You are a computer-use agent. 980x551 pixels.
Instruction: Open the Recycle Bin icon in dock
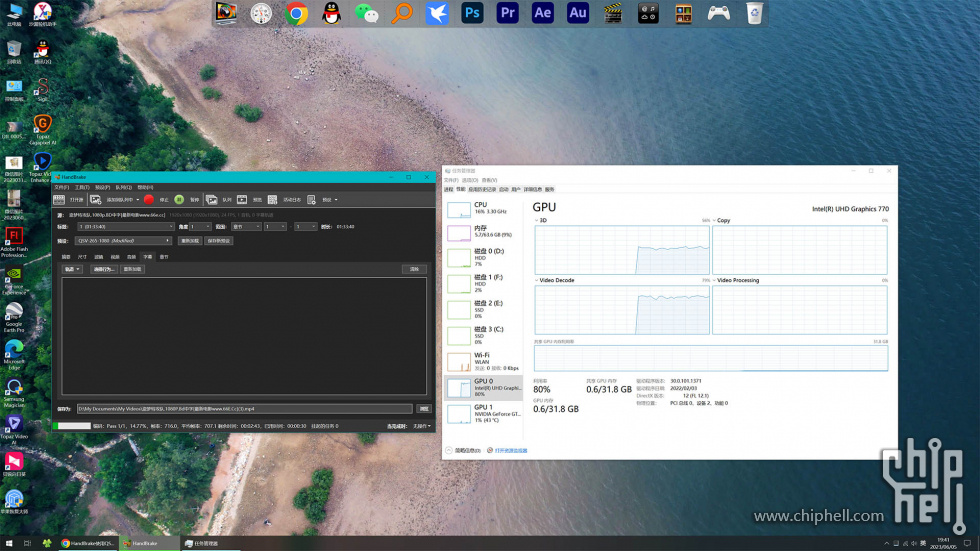pos(754,13)
